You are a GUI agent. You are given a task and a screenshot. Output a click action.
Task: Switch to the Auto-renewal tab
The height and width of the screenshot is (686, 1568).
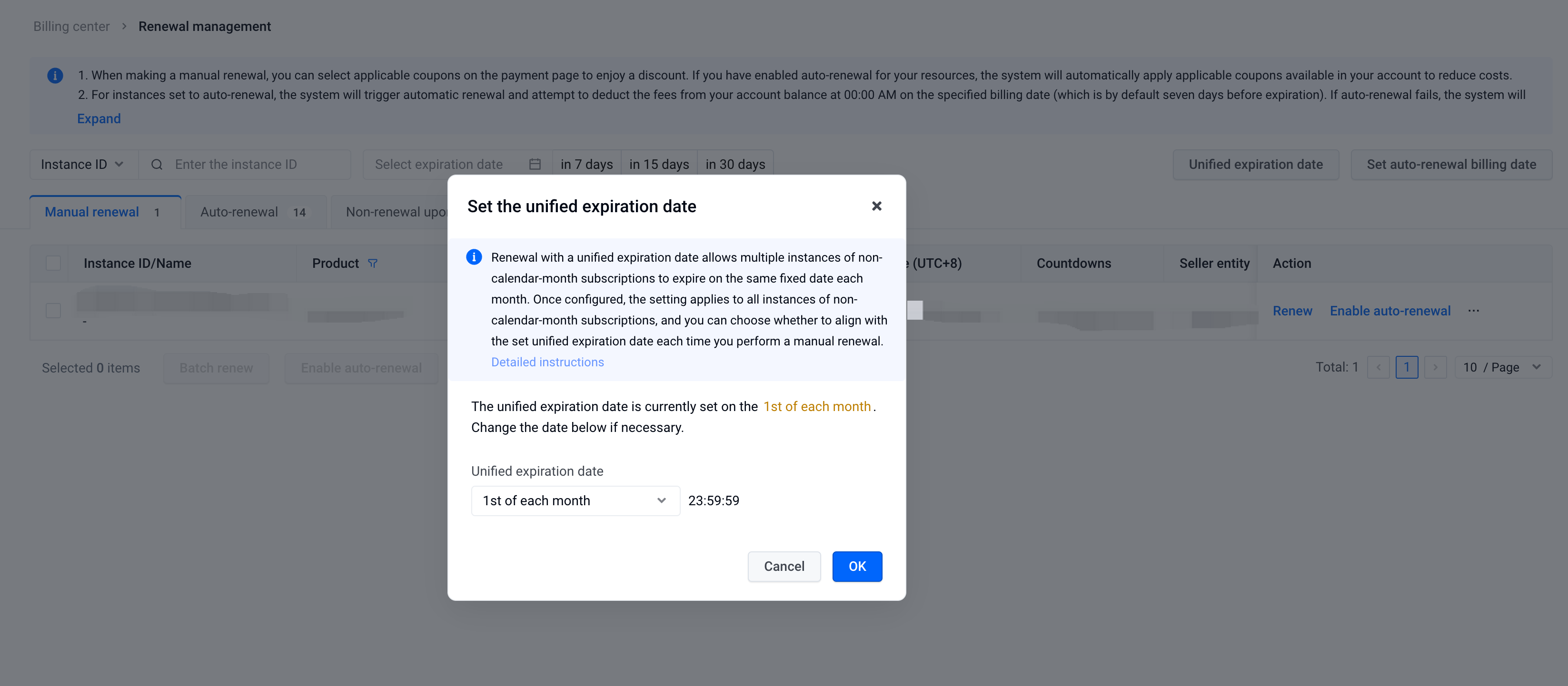click(x=252, y=212)
